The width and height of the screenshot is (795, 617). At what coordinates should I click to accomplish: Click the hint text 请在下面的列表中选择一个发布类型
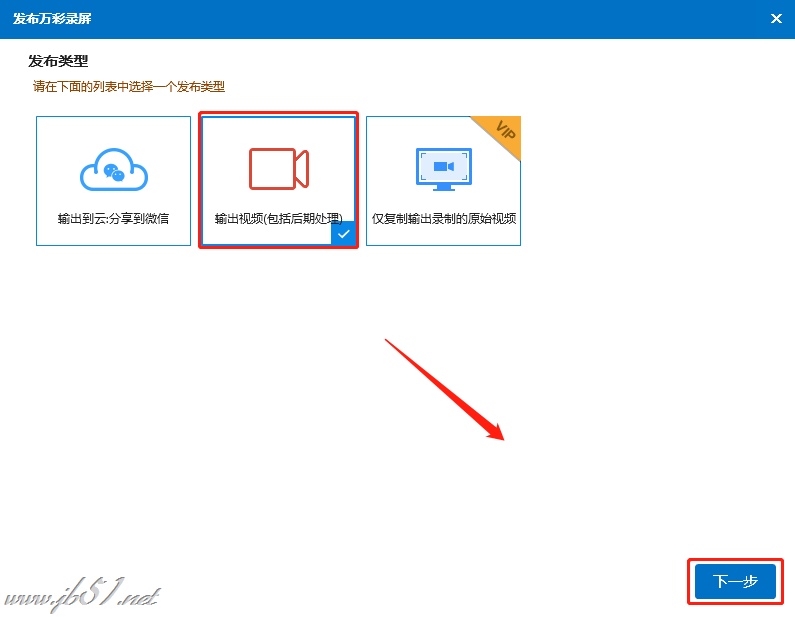click(129, 87)
